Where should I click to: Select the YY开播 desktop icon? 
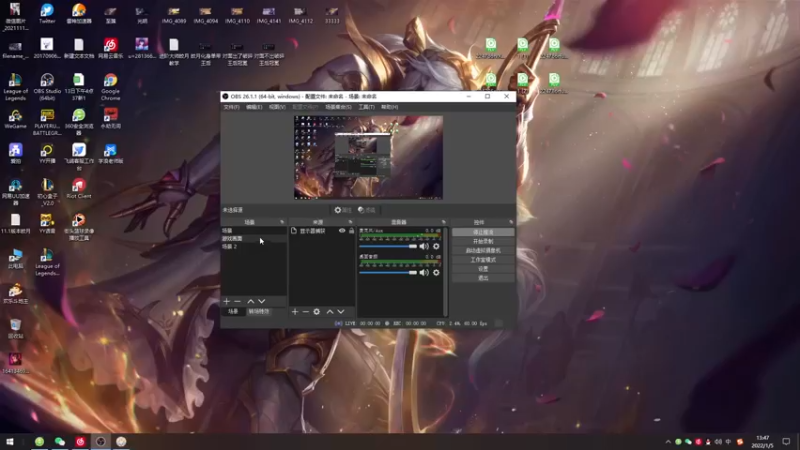[47, 154]
